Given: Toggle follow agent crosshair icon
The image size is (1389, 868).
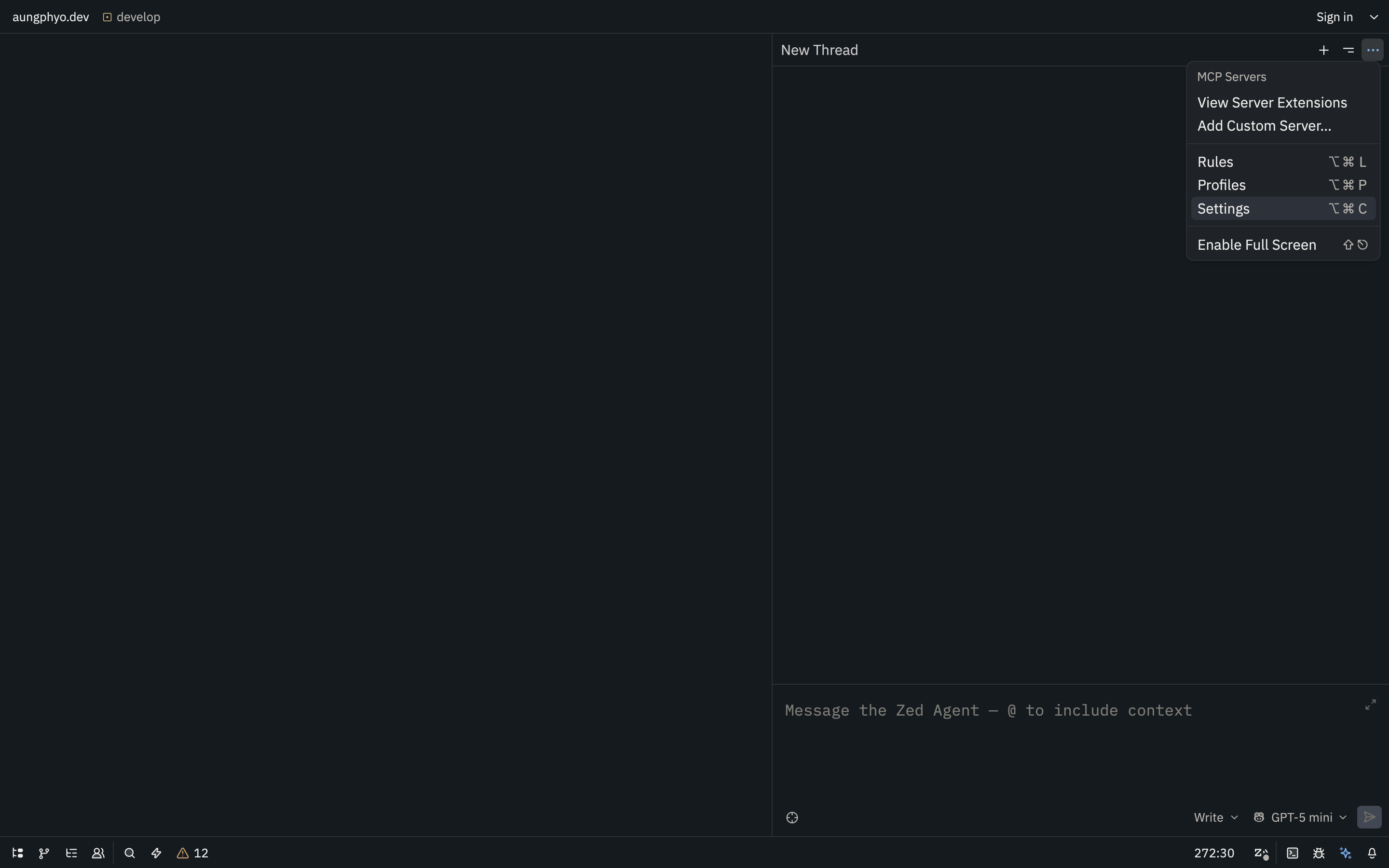Looking at the screenshot, I should (x=792, y=817).
